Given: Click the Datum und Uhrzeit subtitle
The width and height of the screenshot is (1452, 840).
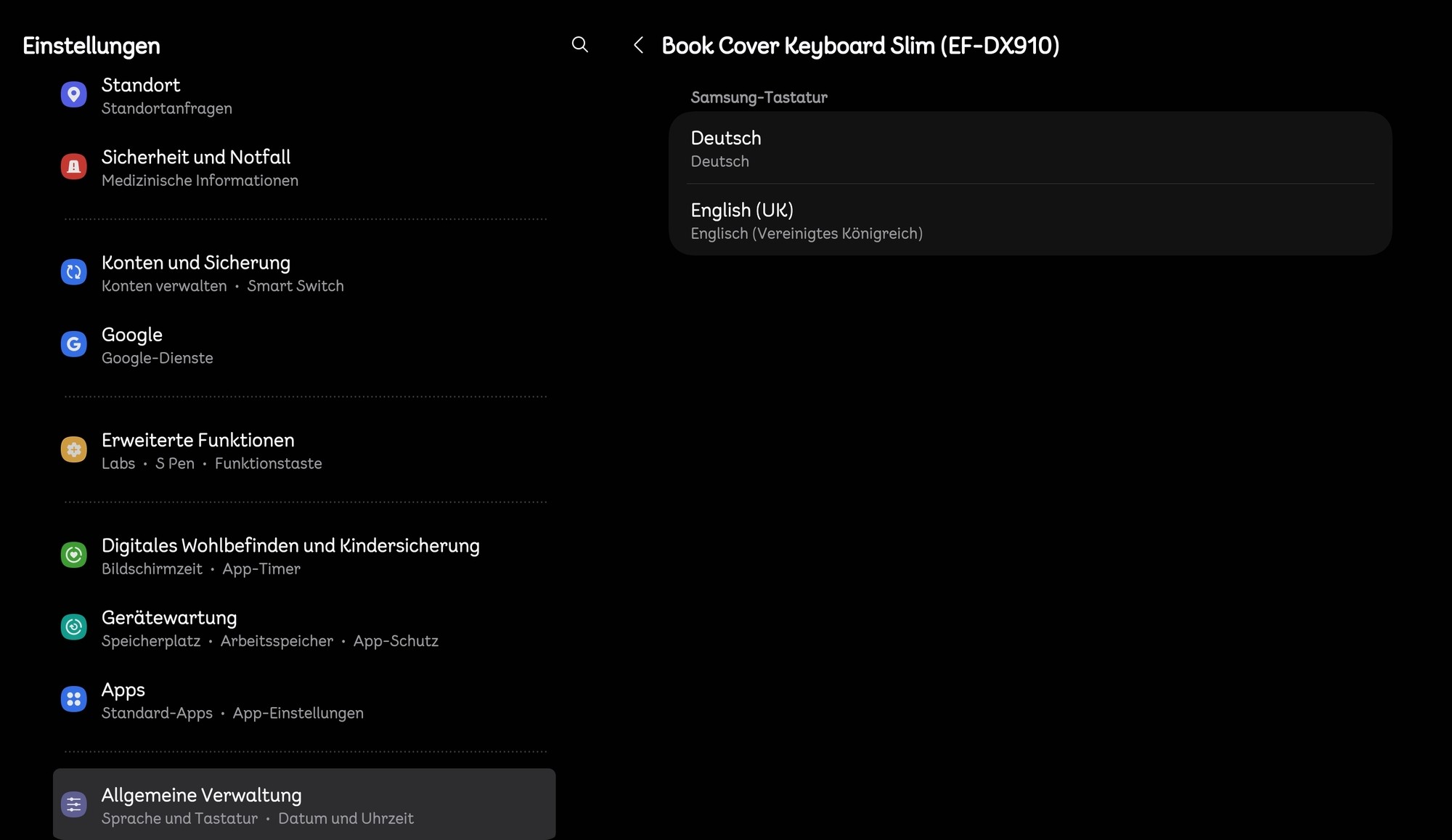Looking at the screenshot, I should [x=346, y=818].
